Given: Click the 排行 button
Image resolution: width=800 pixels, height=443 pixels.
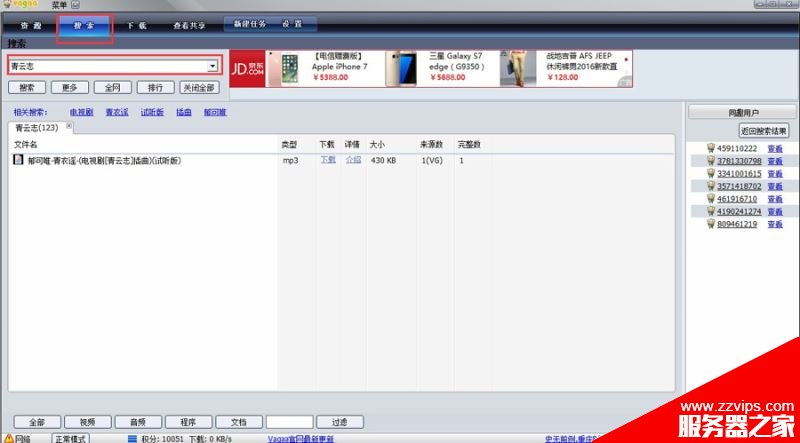Looking at the screenshot, I should (x=156, y=87).
